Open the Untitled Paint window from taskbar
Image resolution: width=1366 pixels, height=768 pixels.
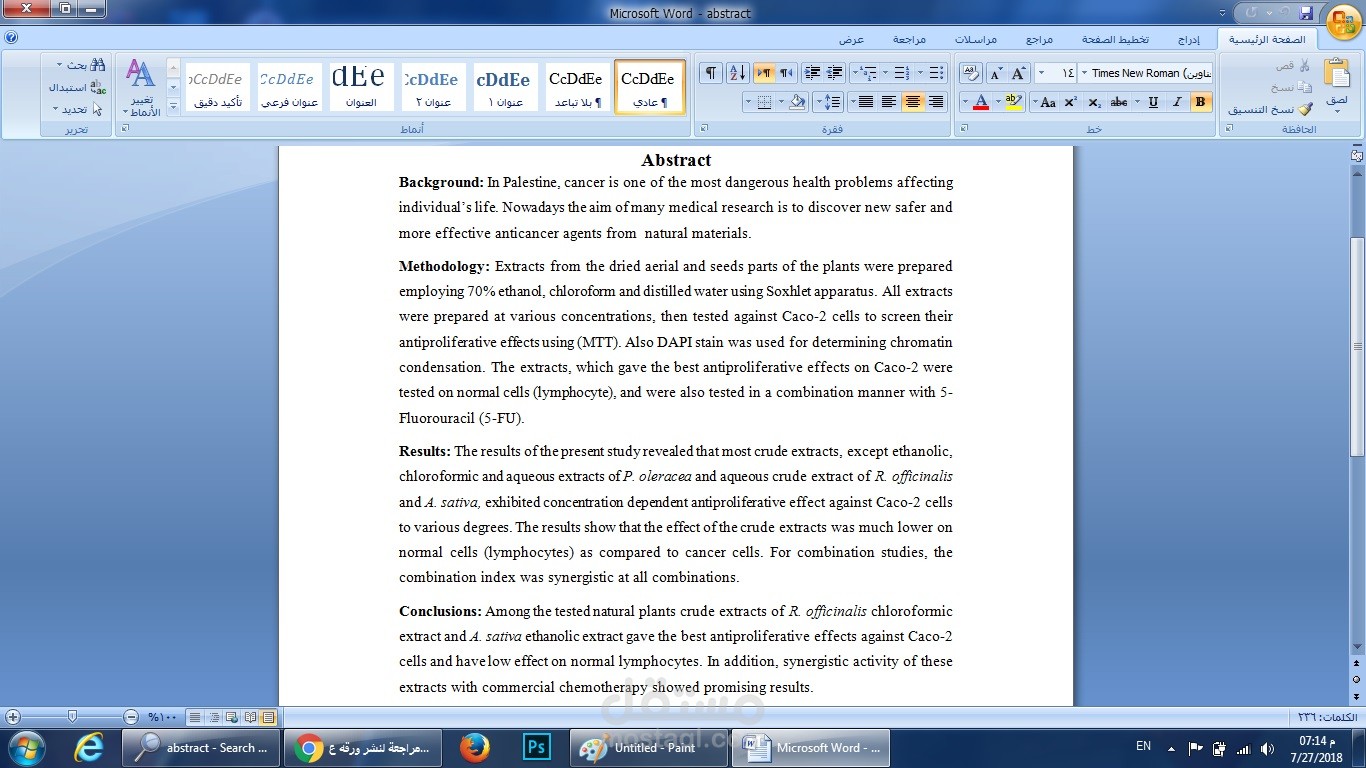point(647,747)
